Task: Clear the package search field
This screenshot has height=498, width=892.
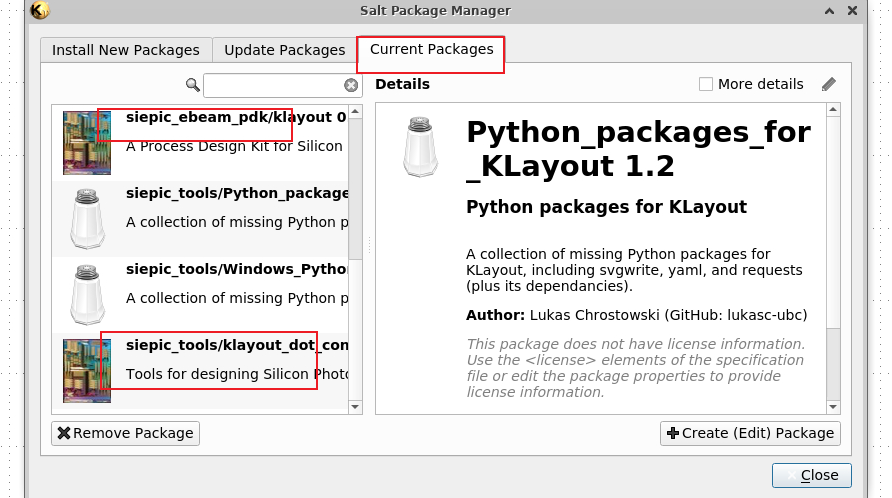Action: point(351,85)
